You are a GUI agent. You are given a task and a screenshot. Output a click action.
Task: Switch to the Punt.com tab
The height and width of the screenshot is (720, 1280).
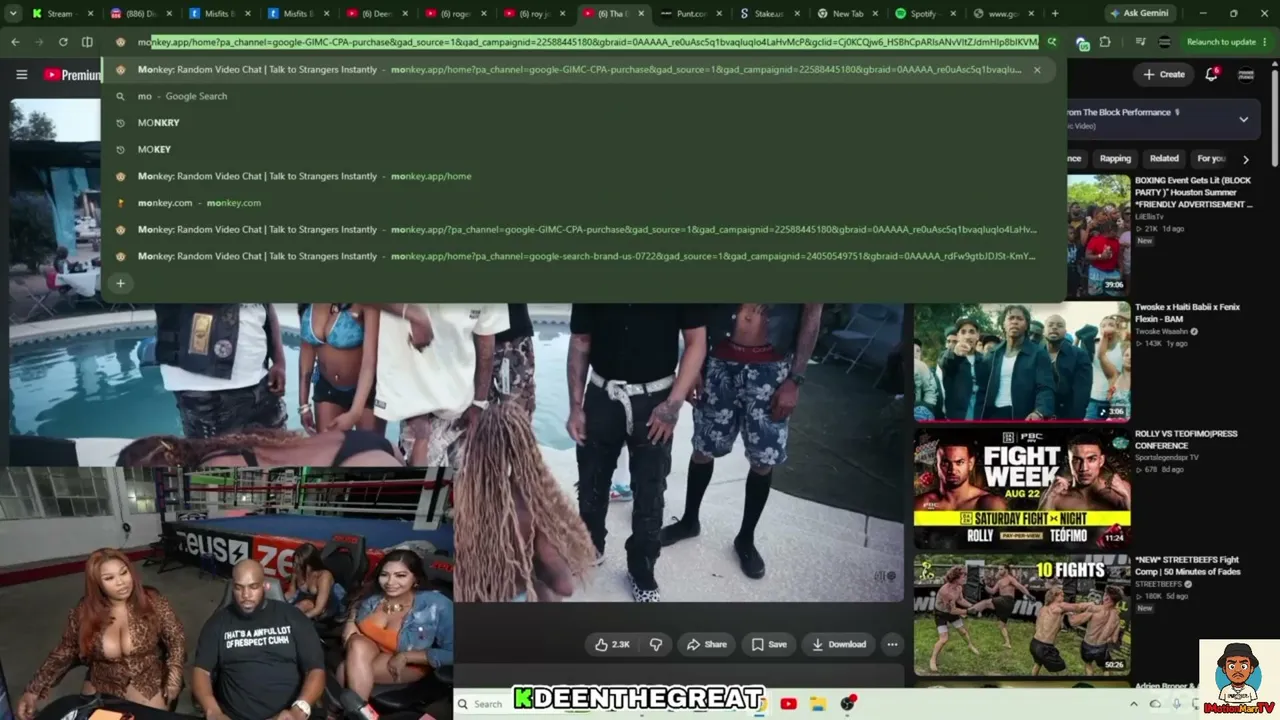(x=692, y=14)
